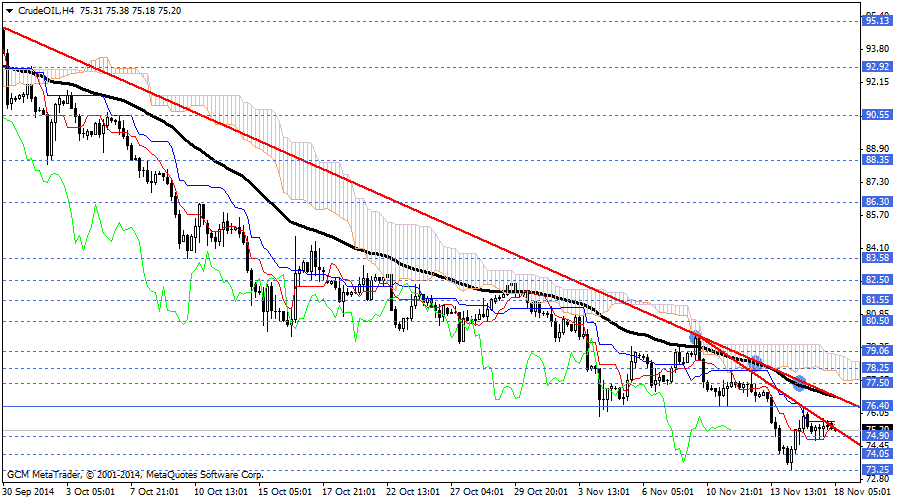Image resolution: width=900 pixels, height=500 pixels.
Task: Select the 92.92 price level label
Action: [x=878, y=67]
